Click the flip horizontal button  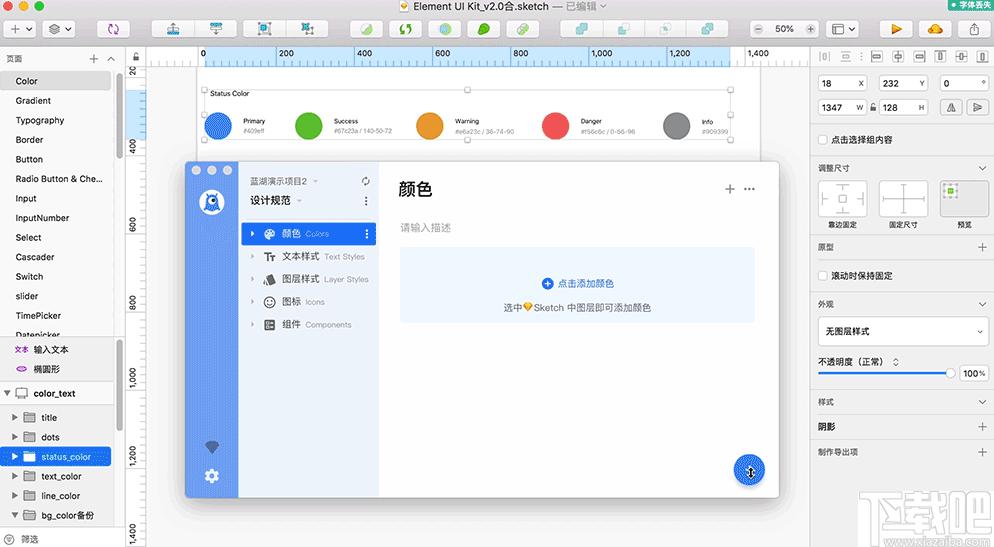tap(952, 108)
